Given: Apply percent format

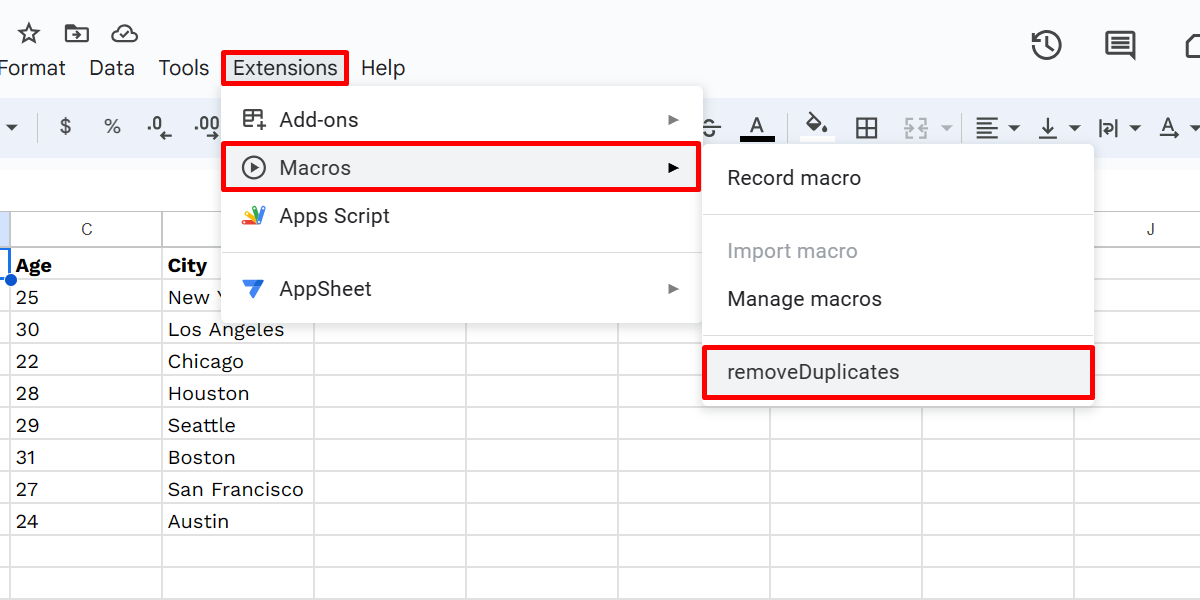Looking at the screenshot, I should [x=112, y=127].
